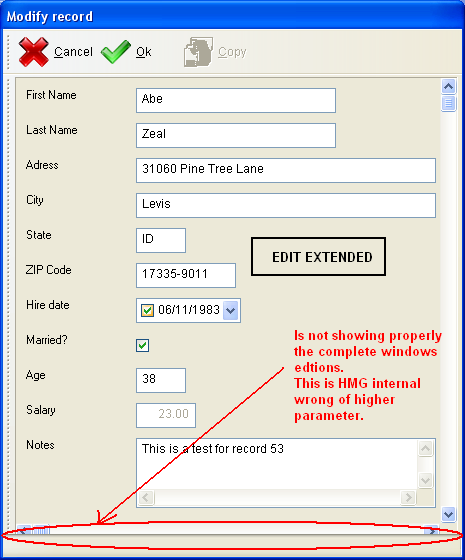Click the vertical scrollbar thumb

point(449,104)
